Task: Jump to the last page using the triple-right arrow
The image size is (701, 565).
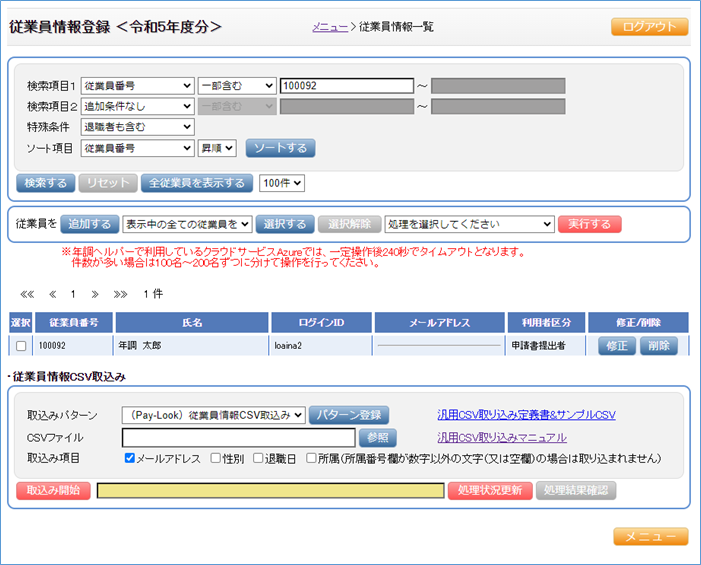Action: tap(120, 295)
